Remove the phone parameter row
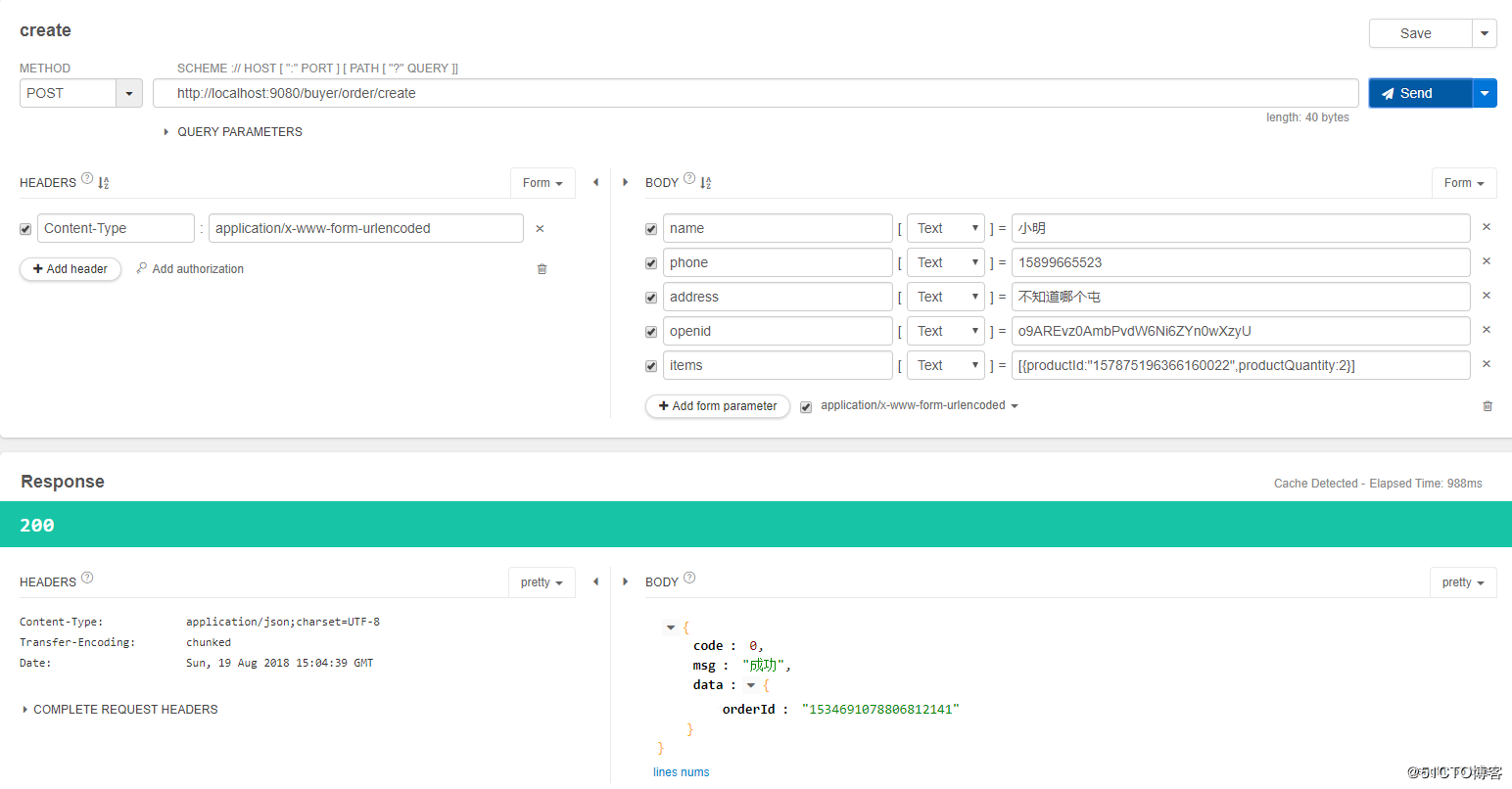 pyautogui.click(x=1487, y=261)
